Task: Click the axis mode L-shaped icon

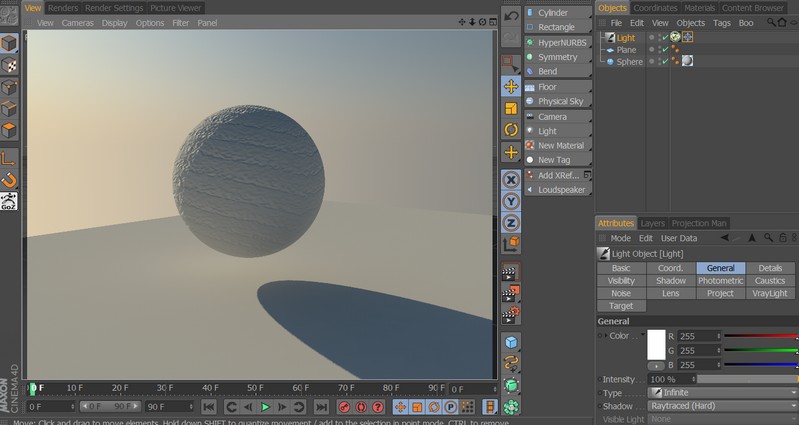Action: click(9, 158)
